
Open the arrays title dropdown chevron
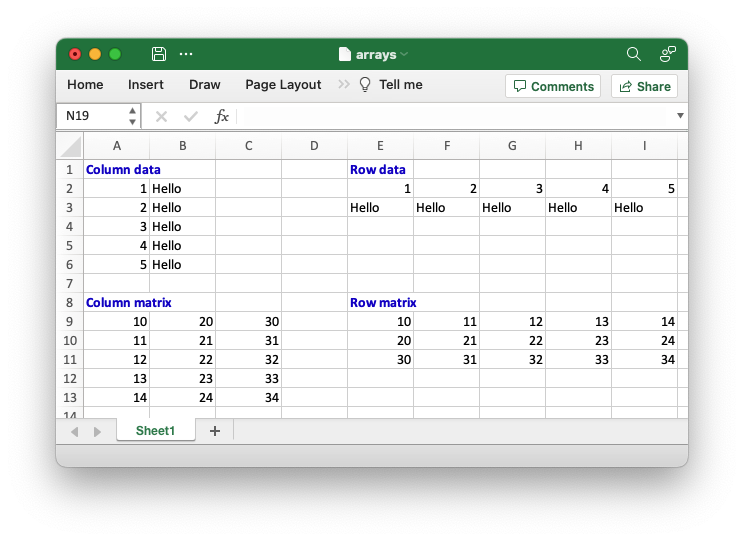404,55
